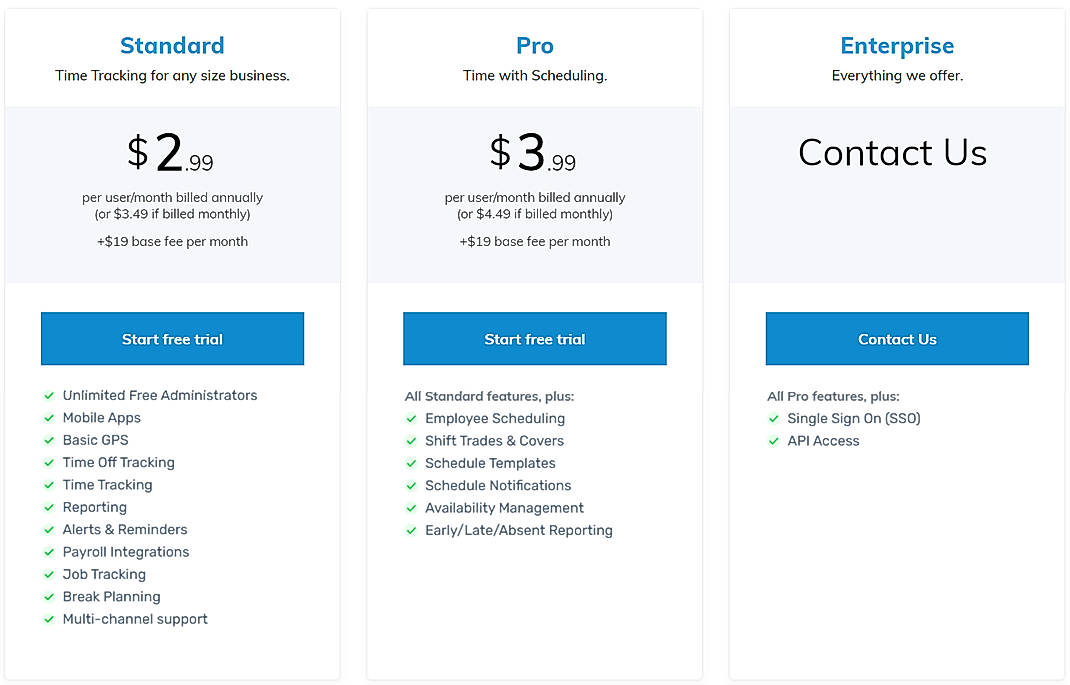Viewport: 1070px width, 685px height.
Task: Click the check icon next to Time Off Tracking
Action: (x=49, y=462)
